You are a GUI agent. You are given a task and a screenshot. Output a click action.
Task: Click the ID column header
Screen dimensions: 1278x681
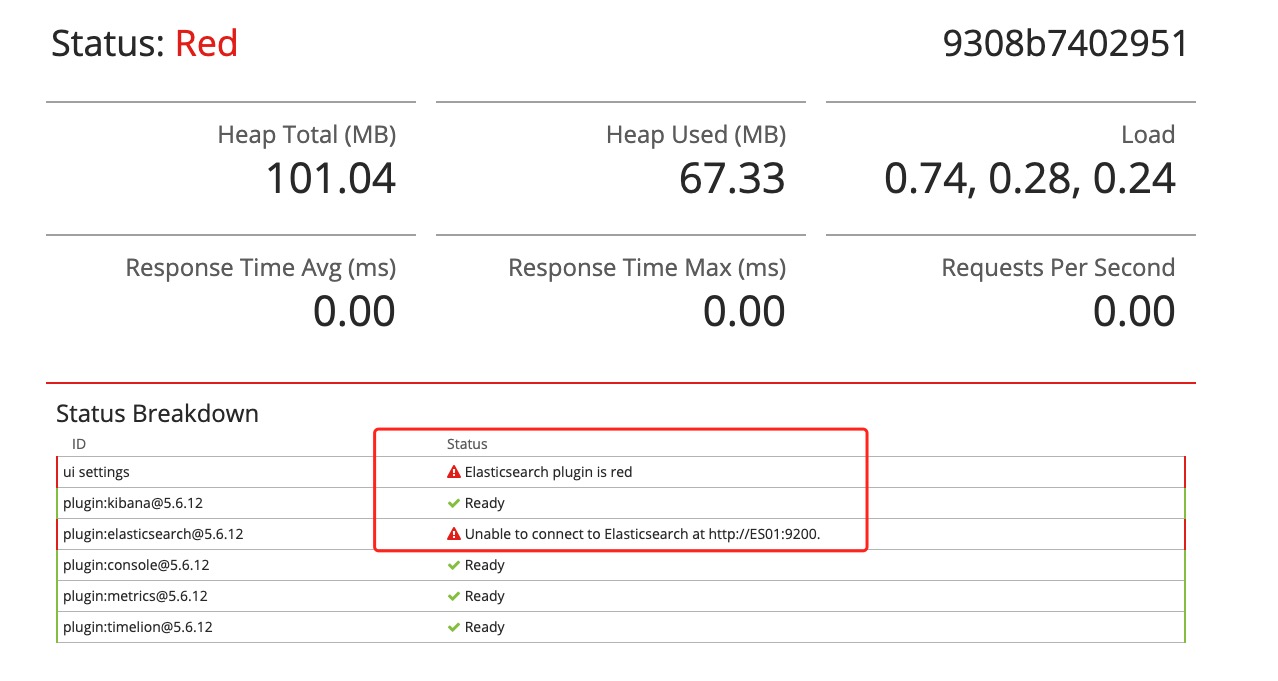point(78,443)
